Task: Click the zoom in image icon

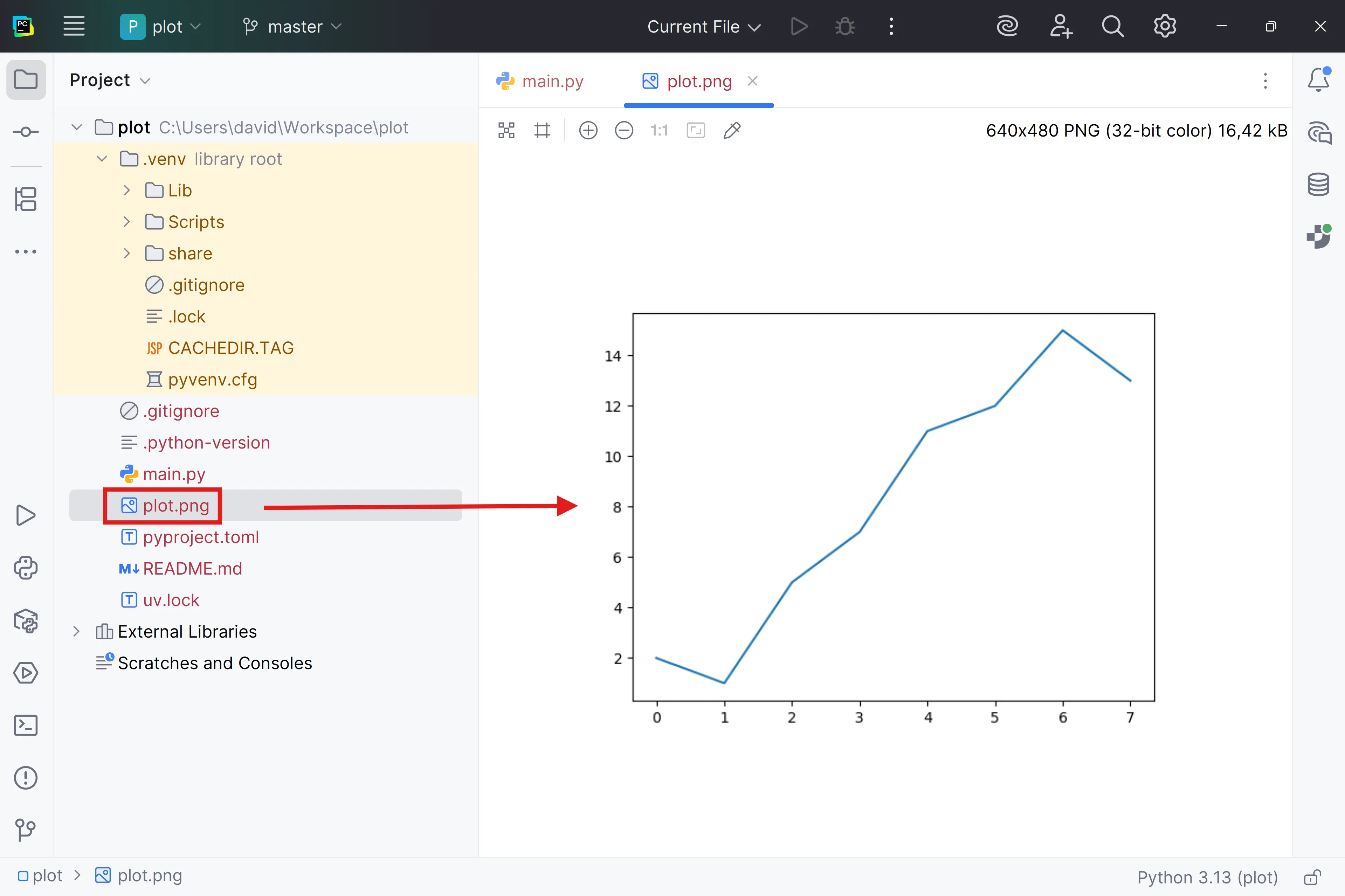Action: coord(588,130)
